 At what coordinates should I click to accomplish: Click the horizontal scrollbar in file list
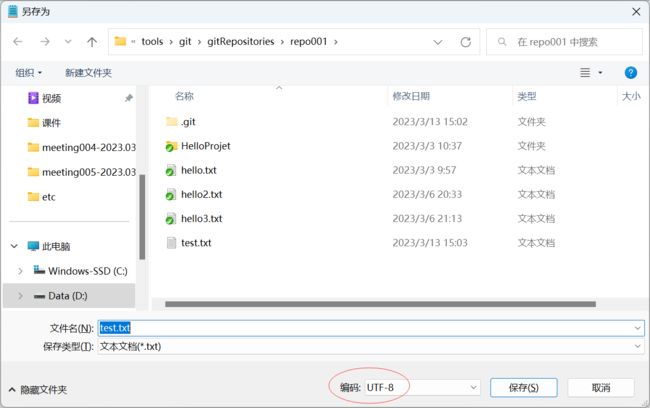380,304
